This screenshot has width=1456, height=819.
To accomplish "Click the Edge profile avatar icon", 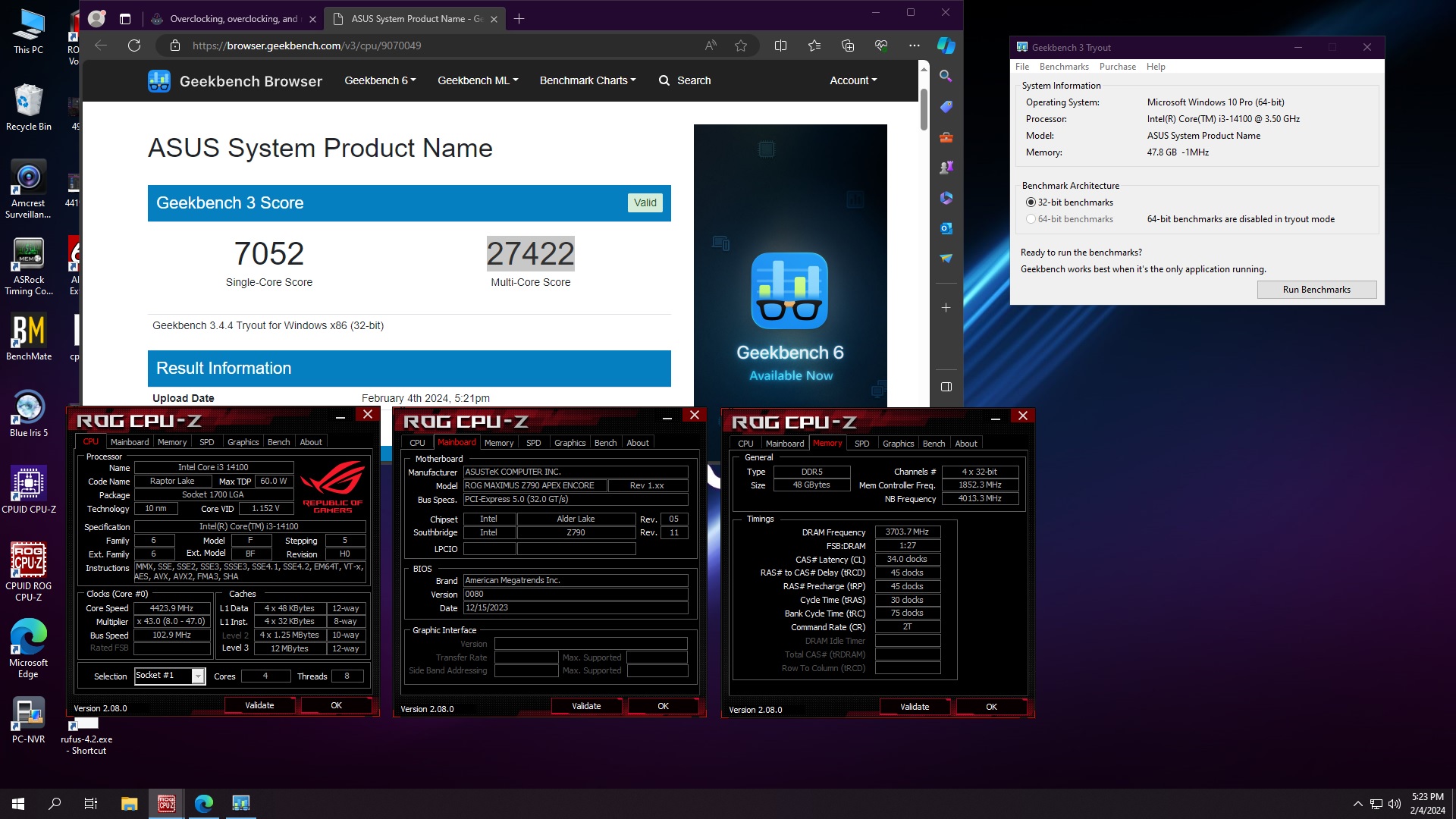I will [x=96, y=19].
